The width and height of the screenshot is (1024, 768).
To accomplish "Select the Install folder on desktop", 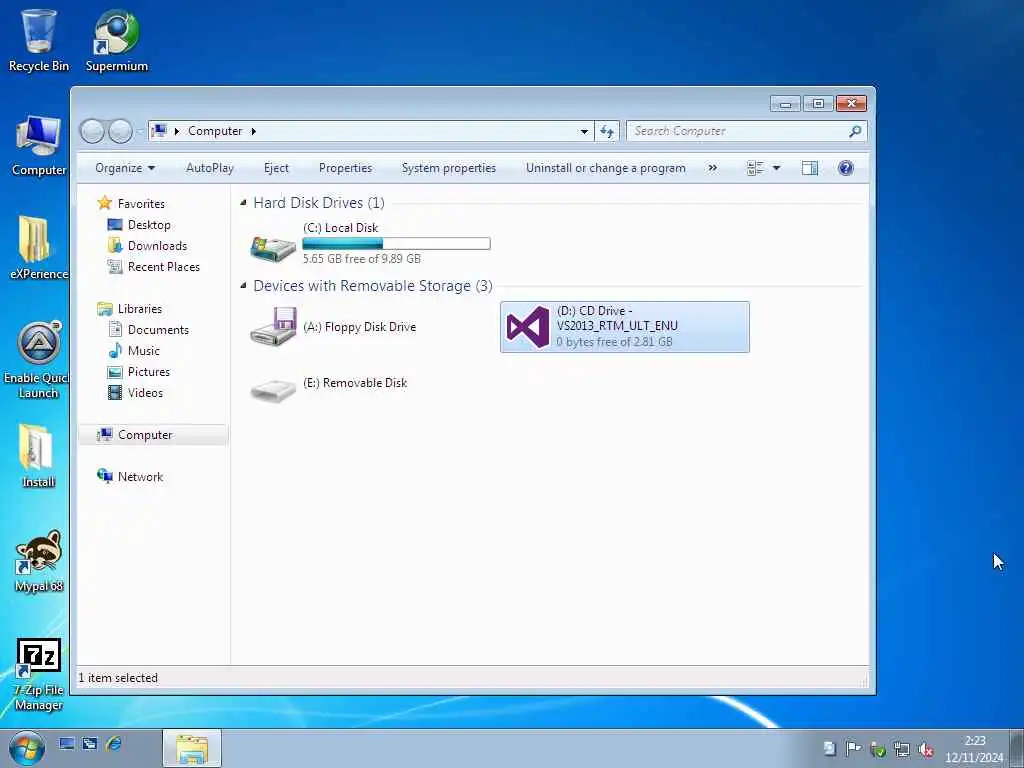I will [39, 456].
